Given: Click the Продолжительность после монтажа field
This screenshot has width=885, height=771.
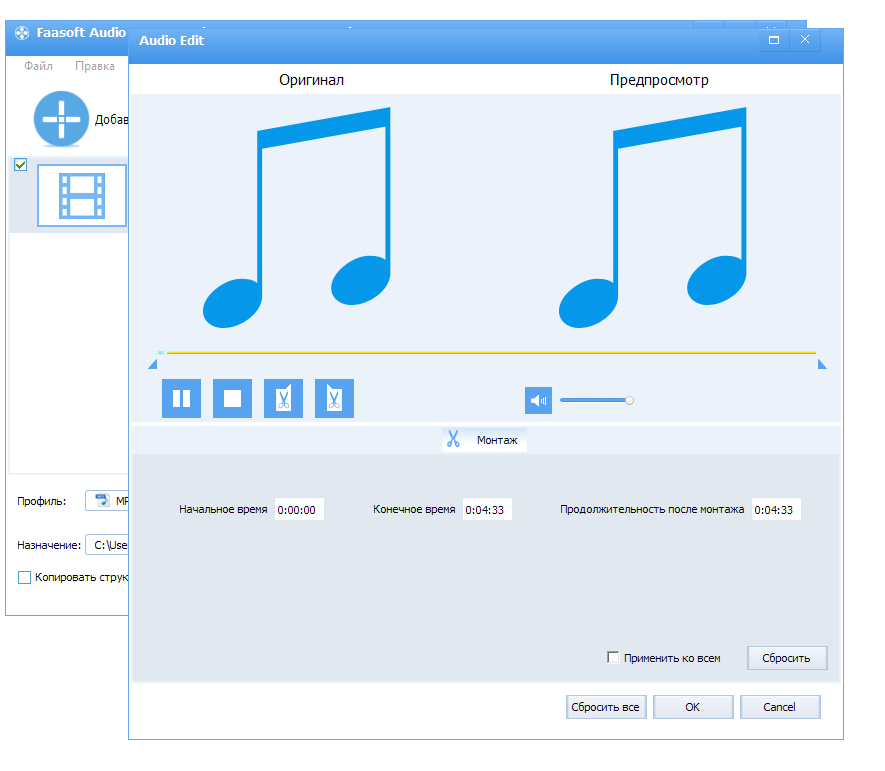Looking at the screenshot, I should point(776,510).
